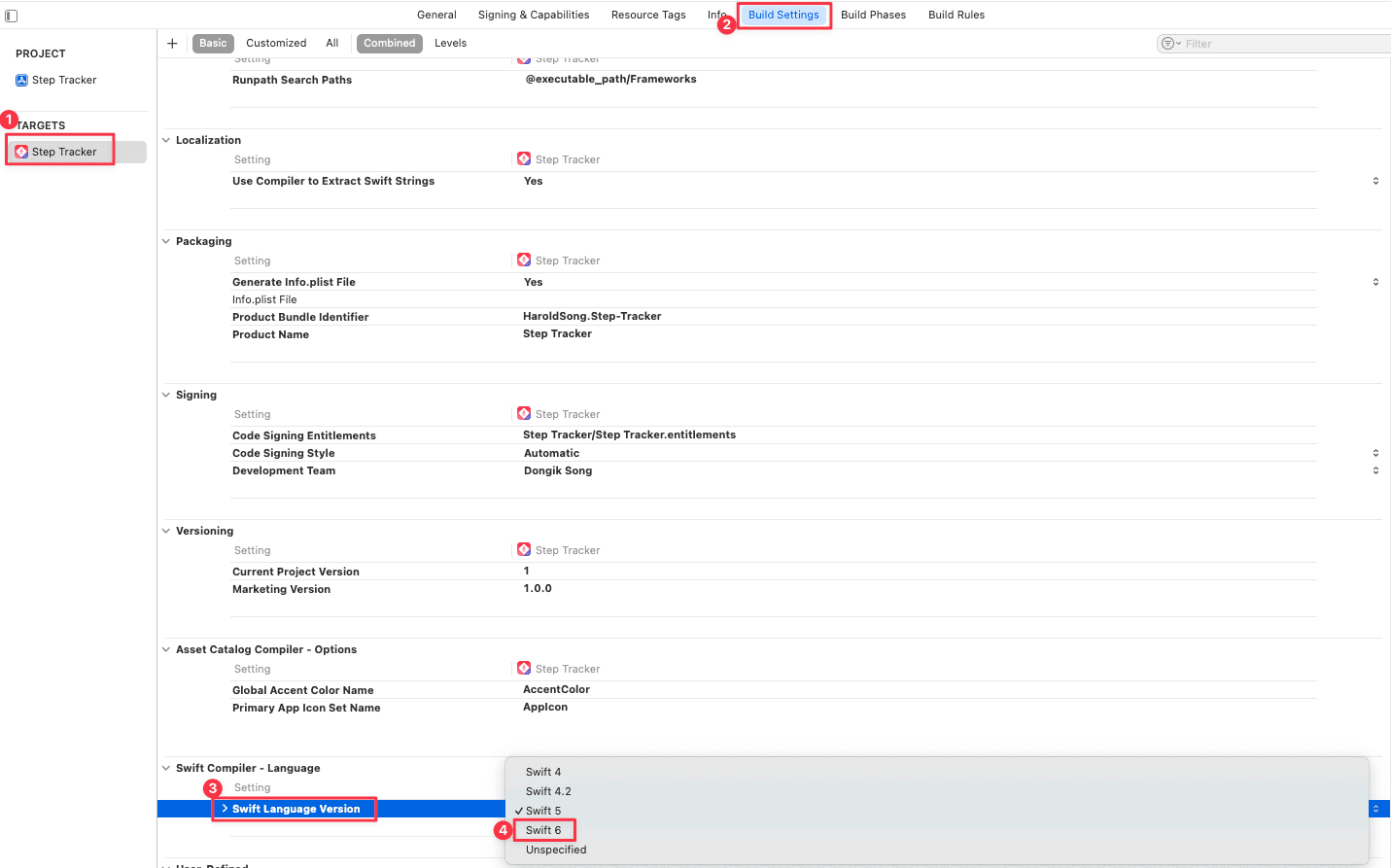Viewport: 1391px width, 868px height.
Task: Click the Step Tracker target icon in Versioning header
Action: click(x=524, y=549)
